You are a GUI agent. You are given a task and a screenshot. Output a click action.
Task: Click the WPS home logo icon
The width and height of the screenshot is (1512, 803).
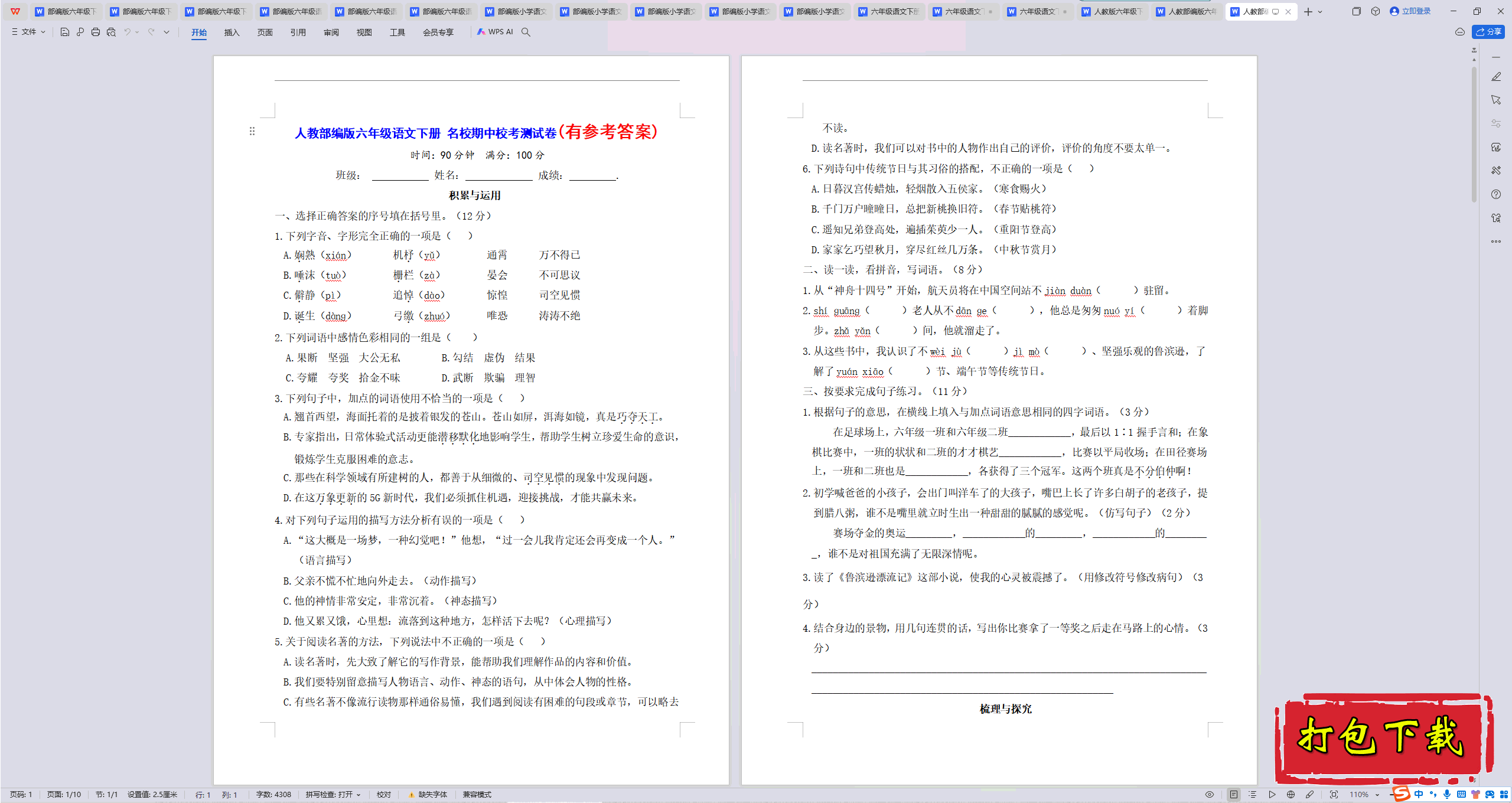coord(15,11)
